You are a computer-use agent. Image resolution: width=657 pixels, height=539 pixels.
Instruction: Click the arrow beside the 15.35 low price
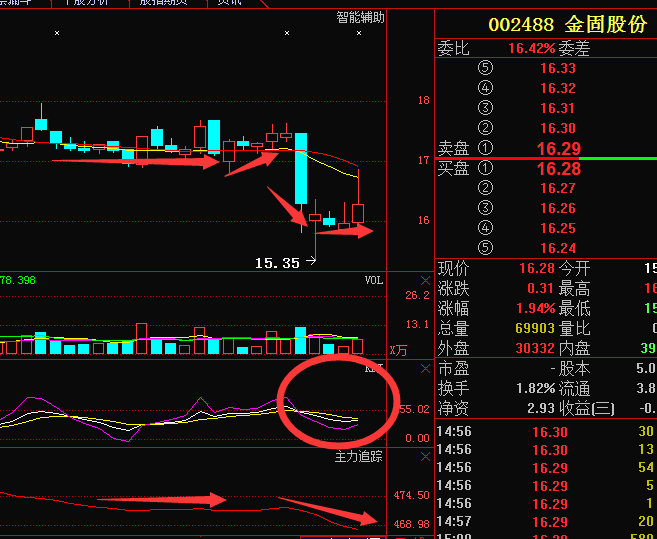tap(310, 262)
